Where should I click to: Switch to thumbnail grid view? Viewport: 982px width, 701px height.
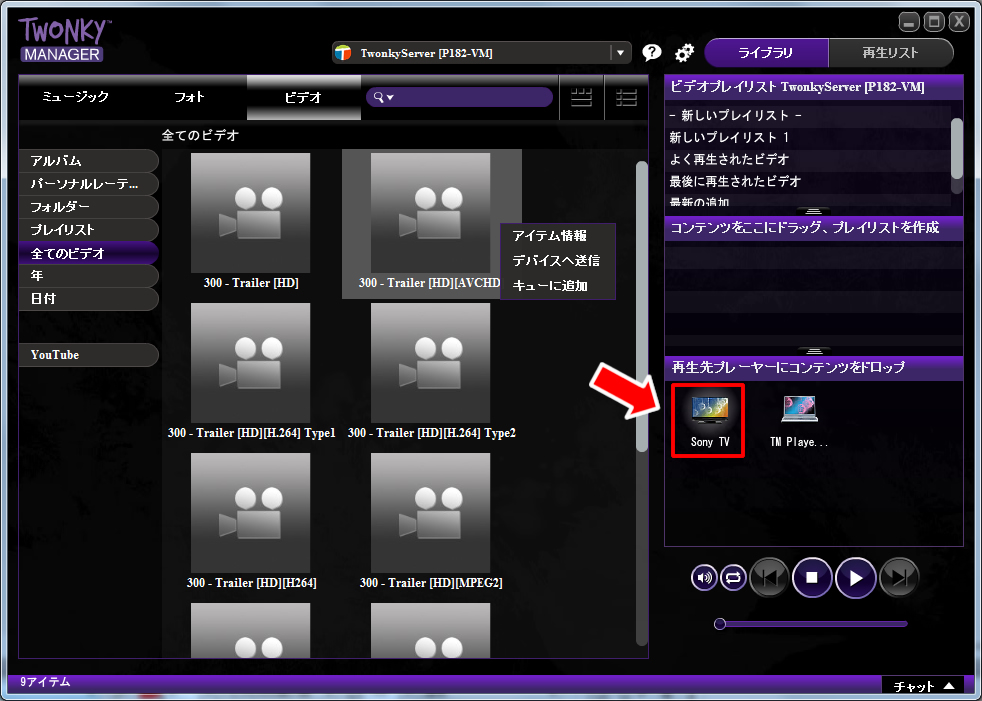coord(581,97)
